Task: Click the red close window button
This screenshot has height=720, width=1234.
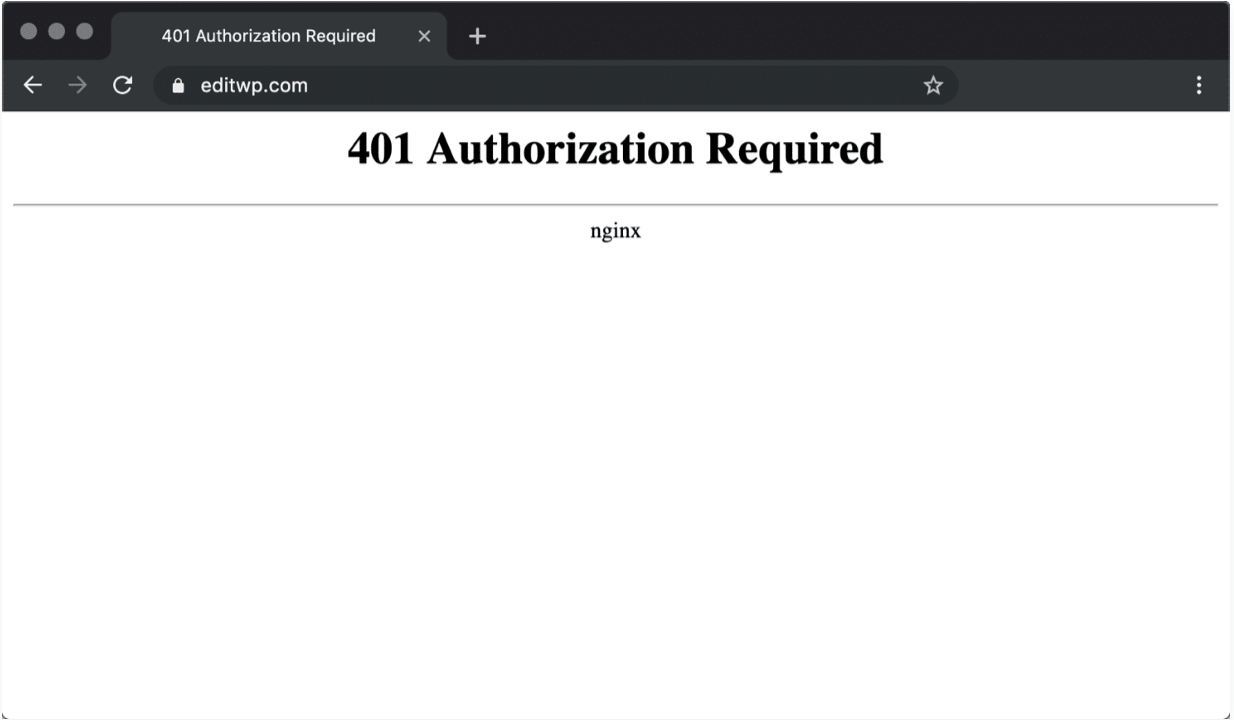Action: coord(29,31)
